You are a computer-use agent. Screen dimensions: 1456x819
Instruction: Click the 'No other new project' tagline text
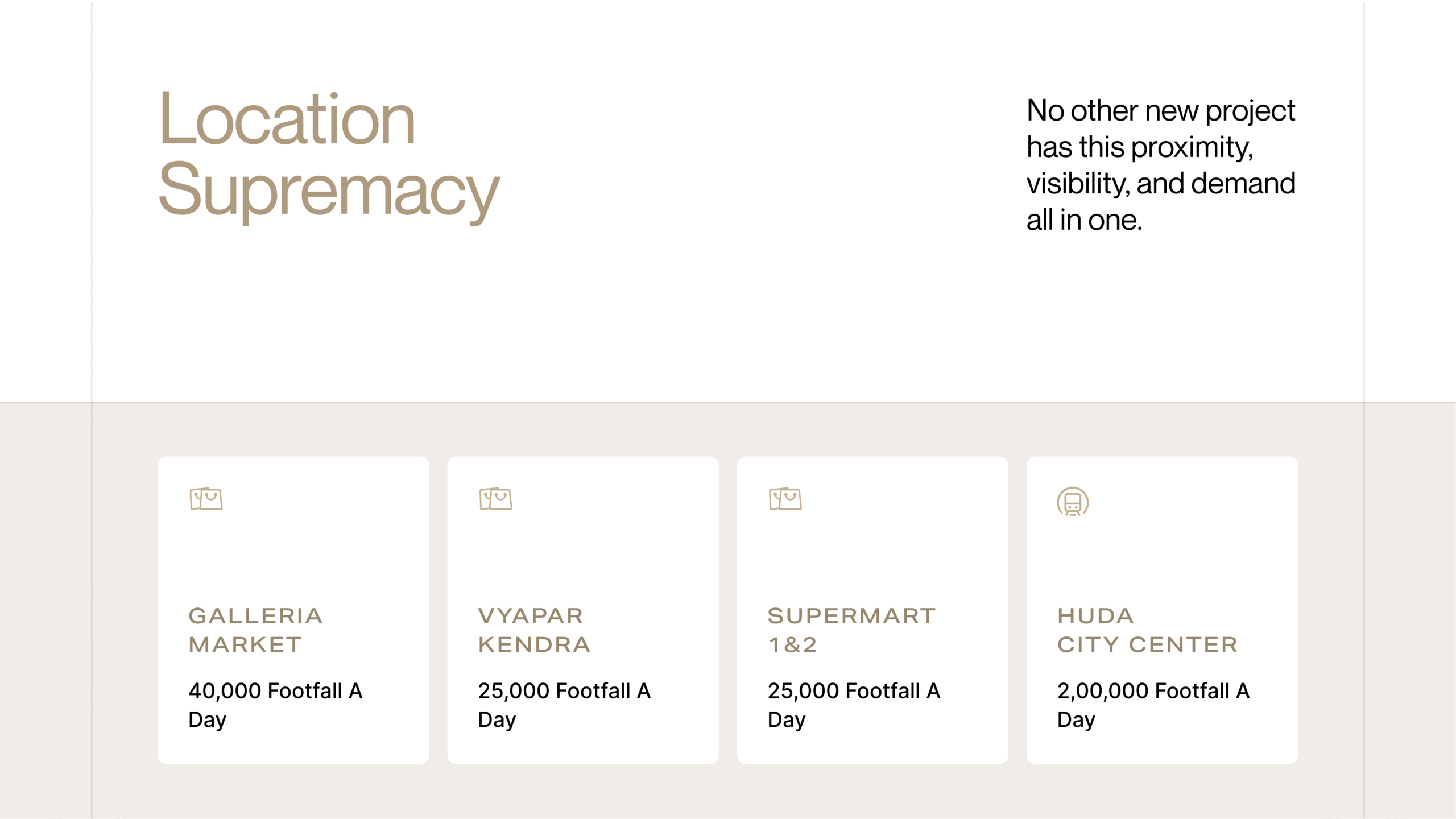click(x=1160, y=110)
